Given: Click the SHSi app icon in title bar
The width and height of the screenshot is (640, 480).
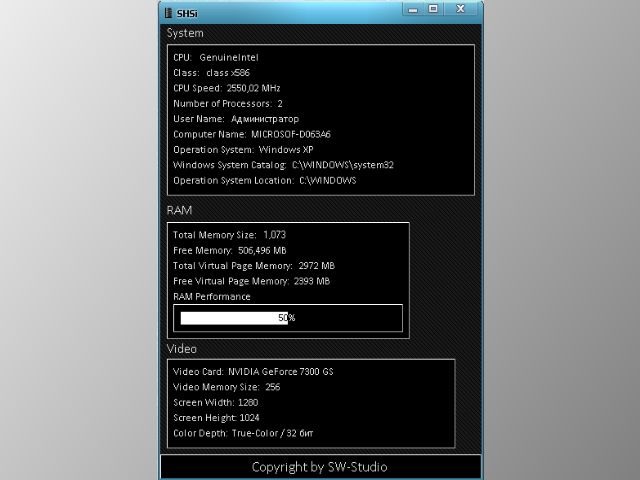Looking at the screenshot, I should pyautogui.click(x=168, y=11).
